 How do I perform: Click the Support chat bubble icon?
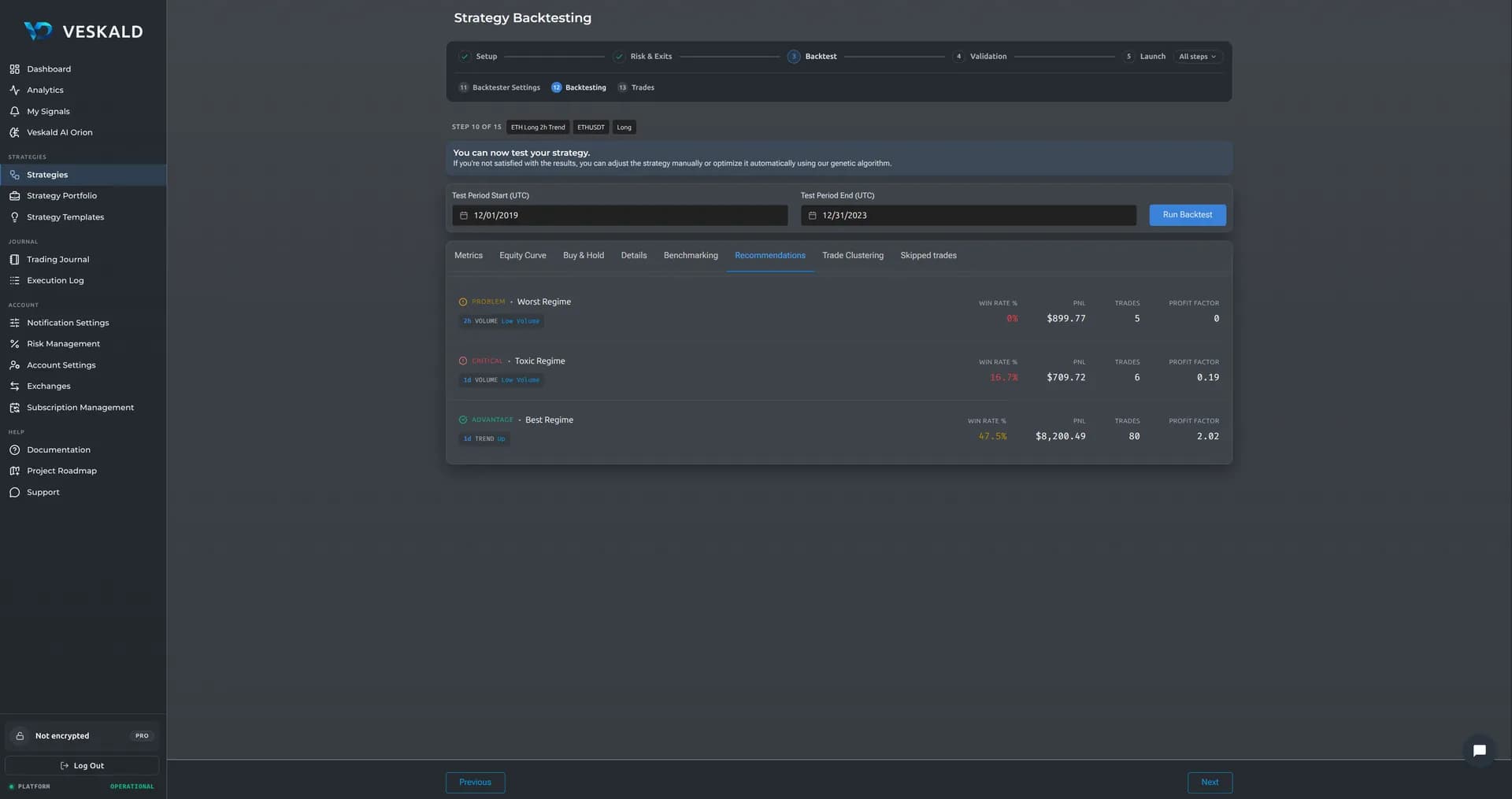[14, 493]
